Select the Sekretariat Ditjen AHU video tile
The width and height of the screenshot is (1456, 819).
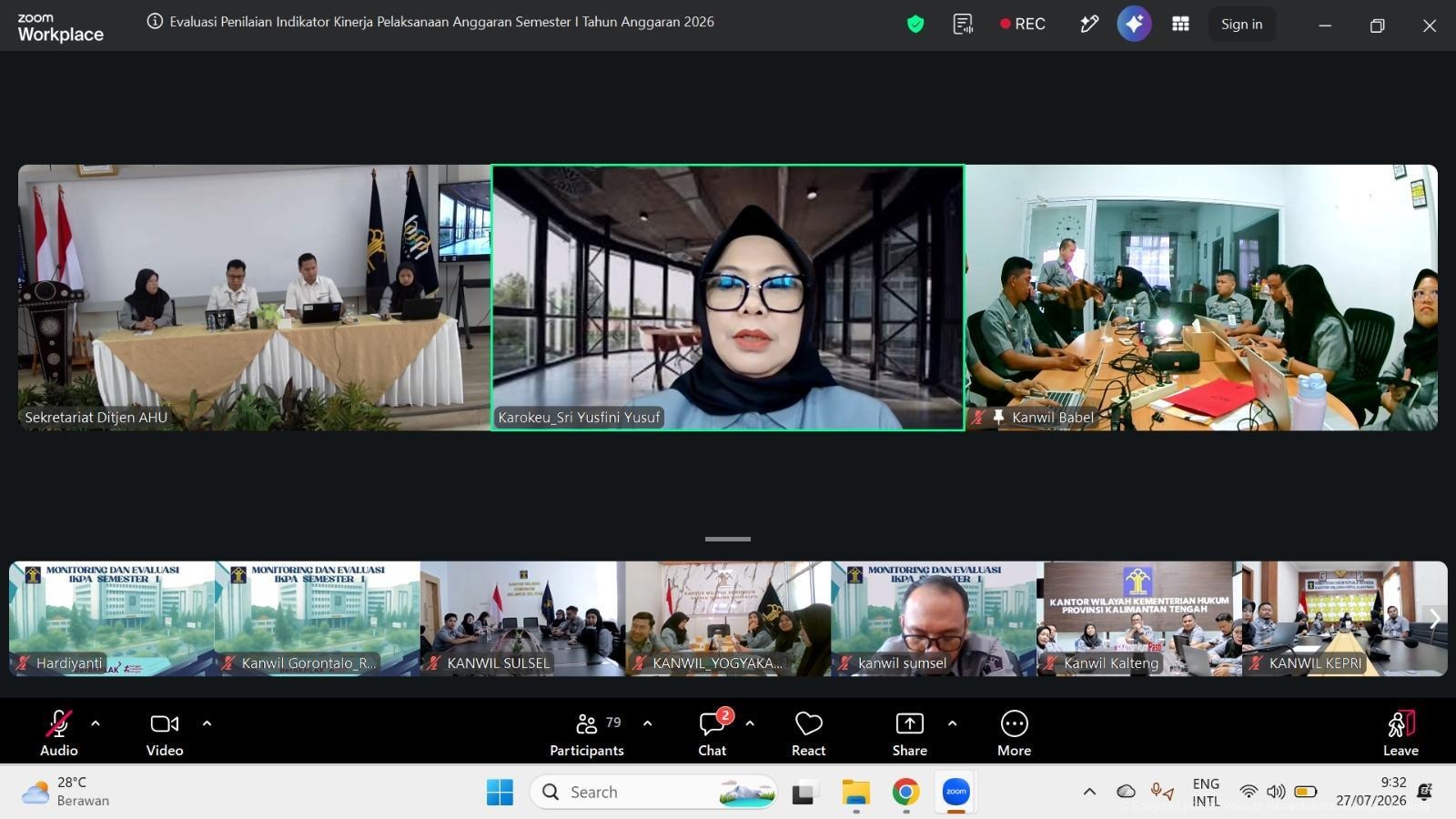click(x=254, y=298)
